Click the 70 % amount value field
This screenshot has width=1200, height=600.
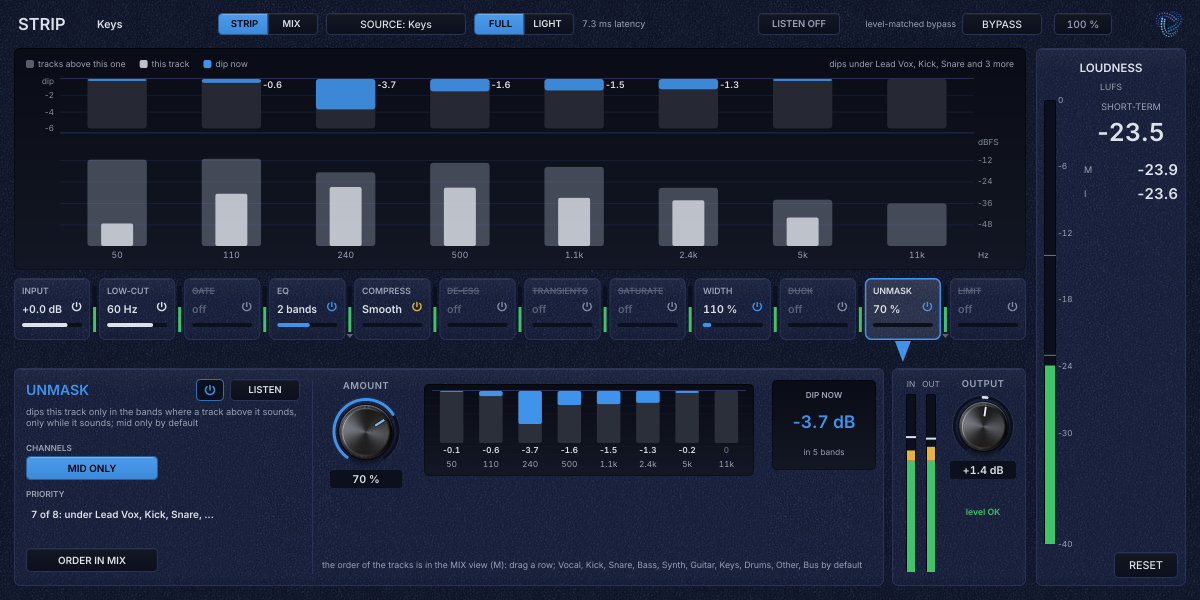[366, 479]
